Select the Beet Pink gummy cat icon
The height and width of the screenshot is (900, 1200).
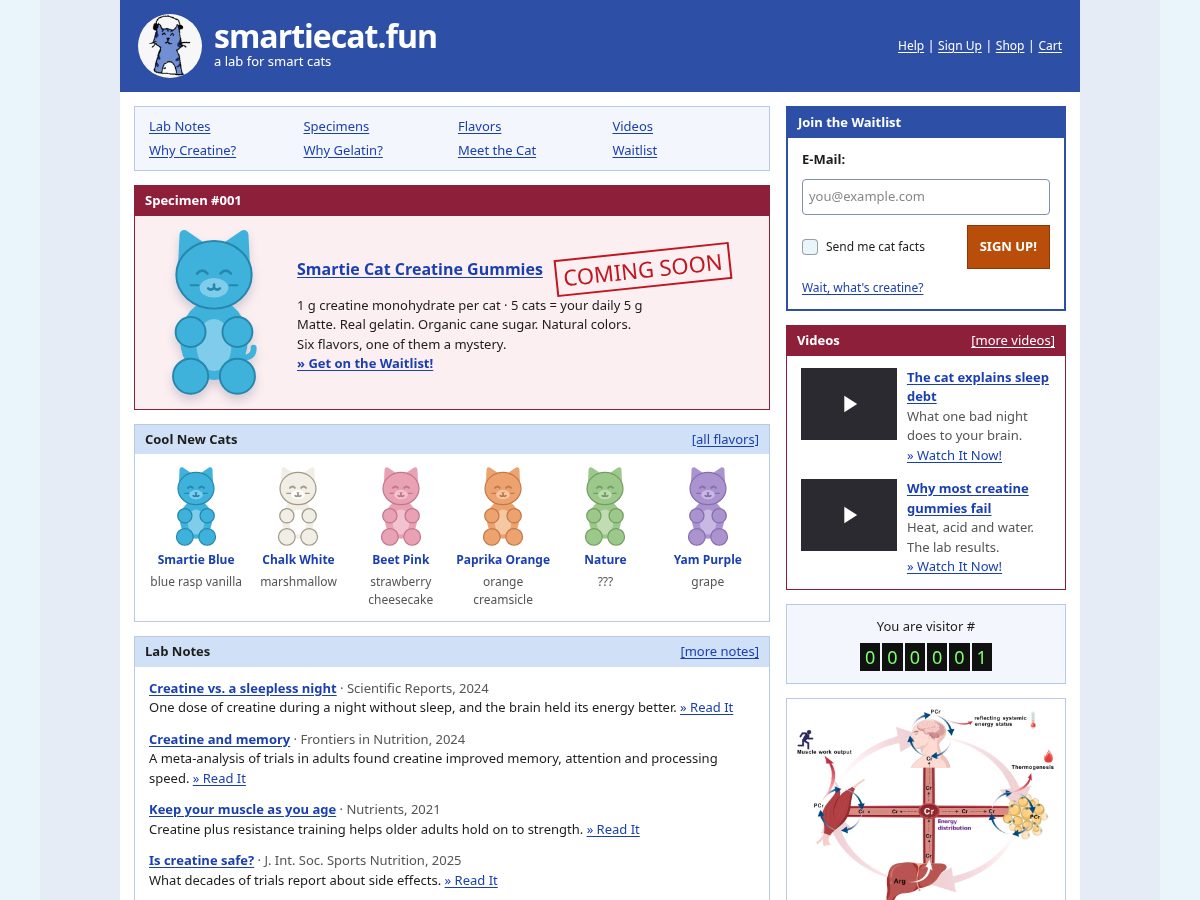401,506
